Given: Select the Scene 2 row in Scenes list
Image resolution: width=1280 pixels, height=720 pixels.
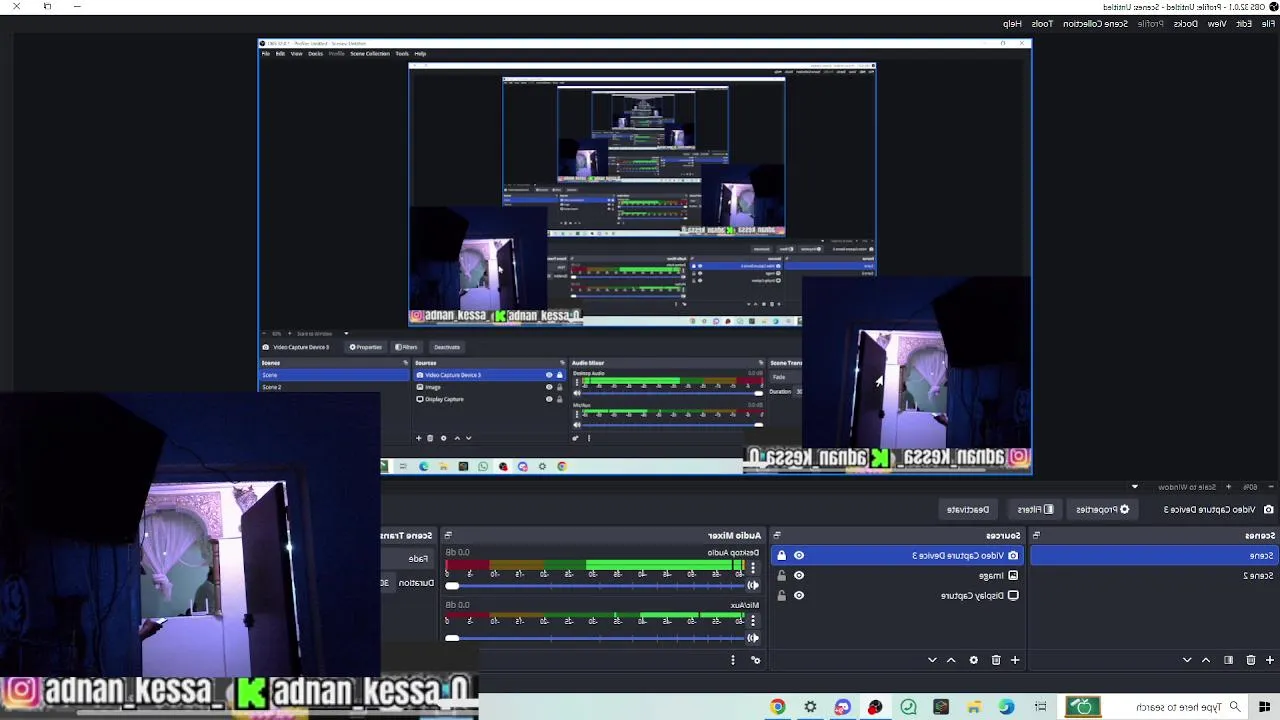Looking at the screenshot, I should coord(1155,575).
